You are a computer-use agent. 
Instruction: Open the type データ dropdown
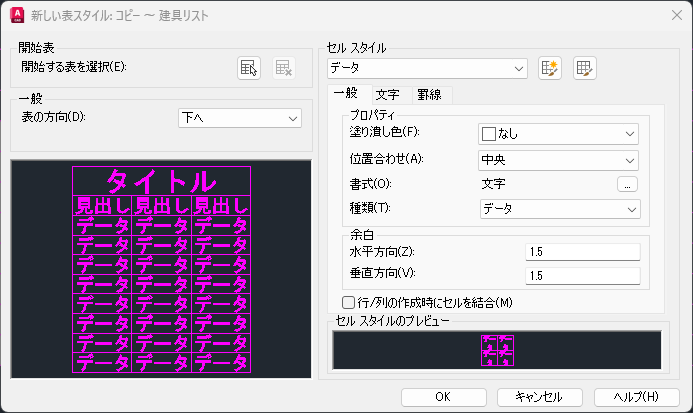tap(558, 208)
